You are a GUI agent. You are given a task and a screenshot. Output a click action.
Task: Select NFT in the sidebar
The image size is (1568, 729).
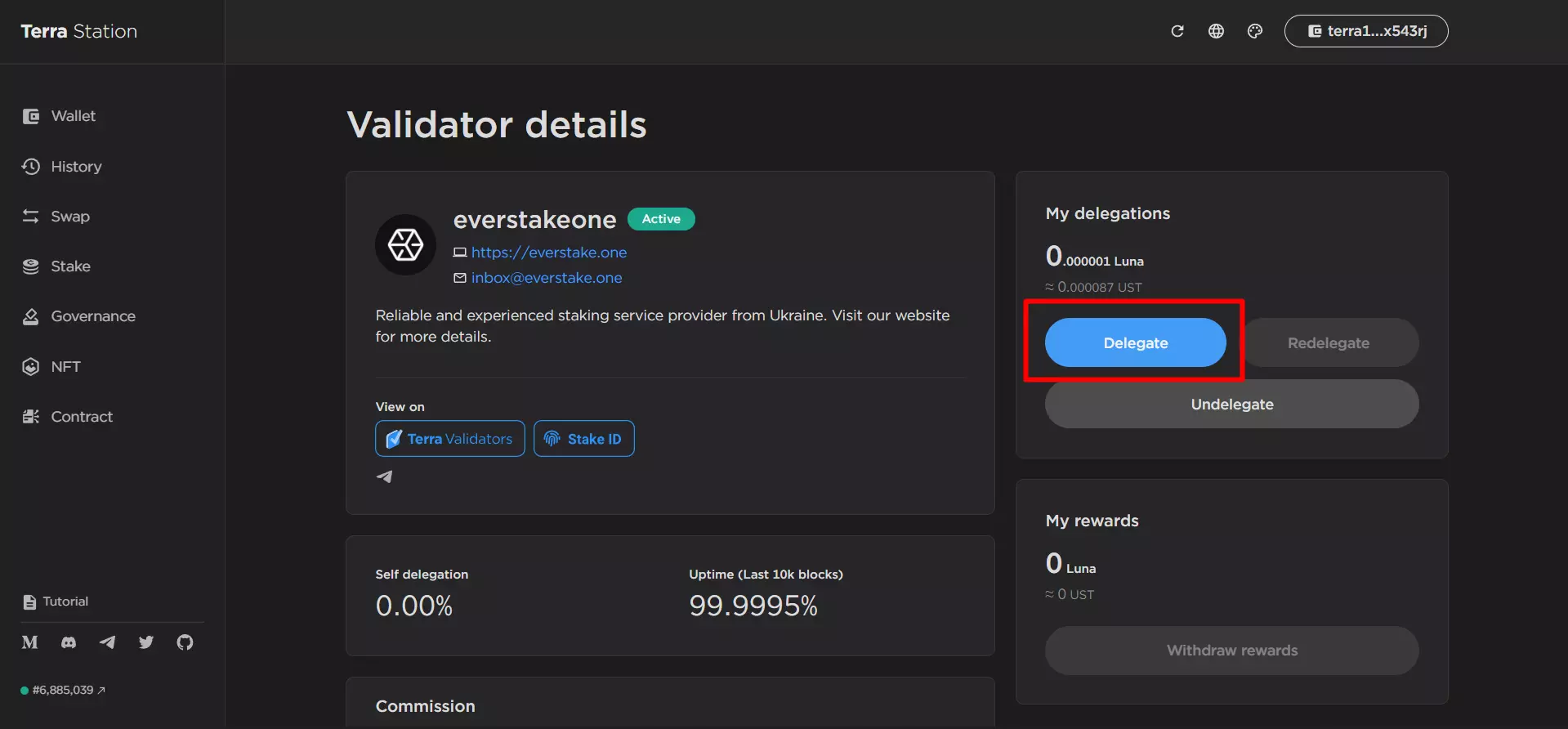(x=65, y=367)
